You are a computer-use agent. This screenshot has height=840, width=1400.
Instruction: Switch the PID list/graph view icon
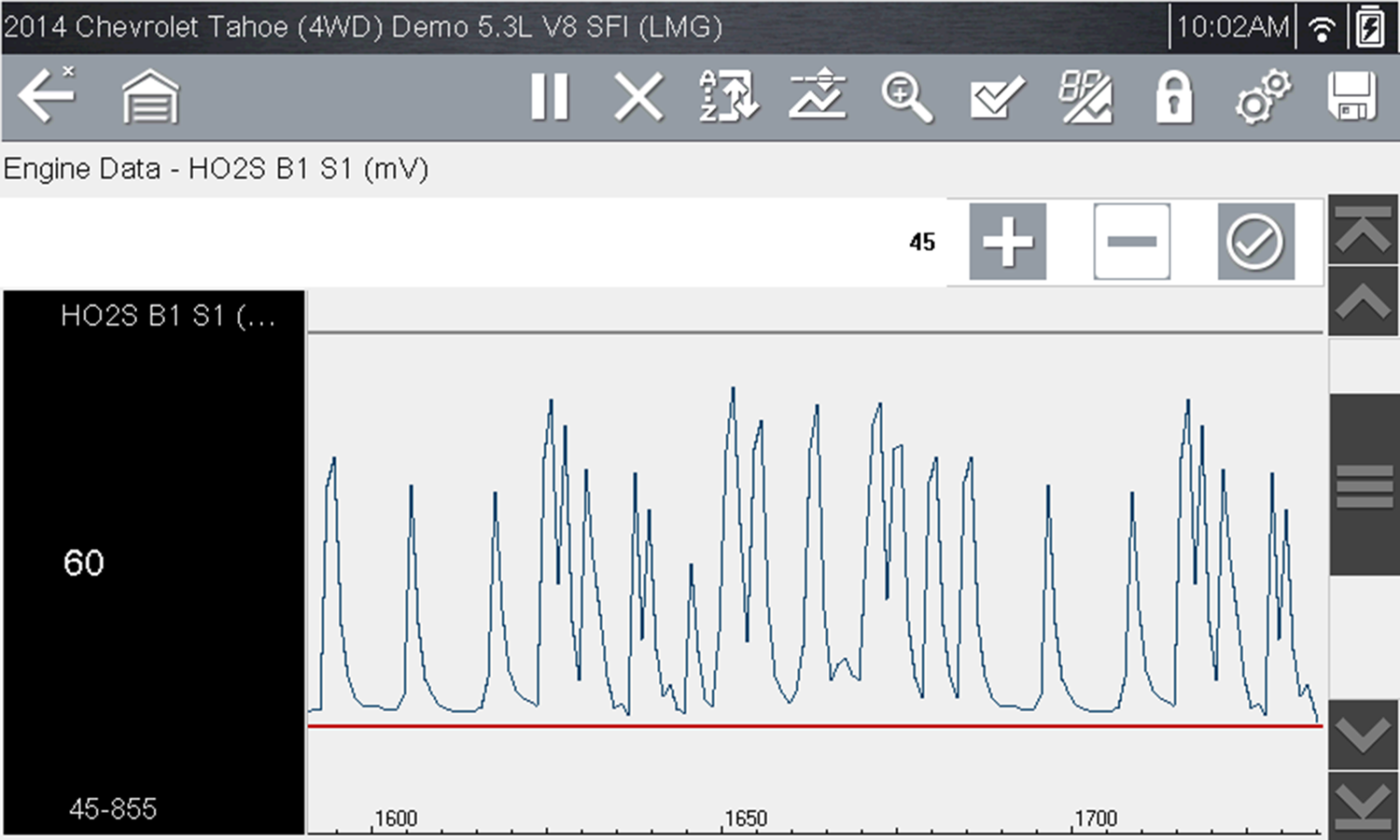tap(1085, 97)
